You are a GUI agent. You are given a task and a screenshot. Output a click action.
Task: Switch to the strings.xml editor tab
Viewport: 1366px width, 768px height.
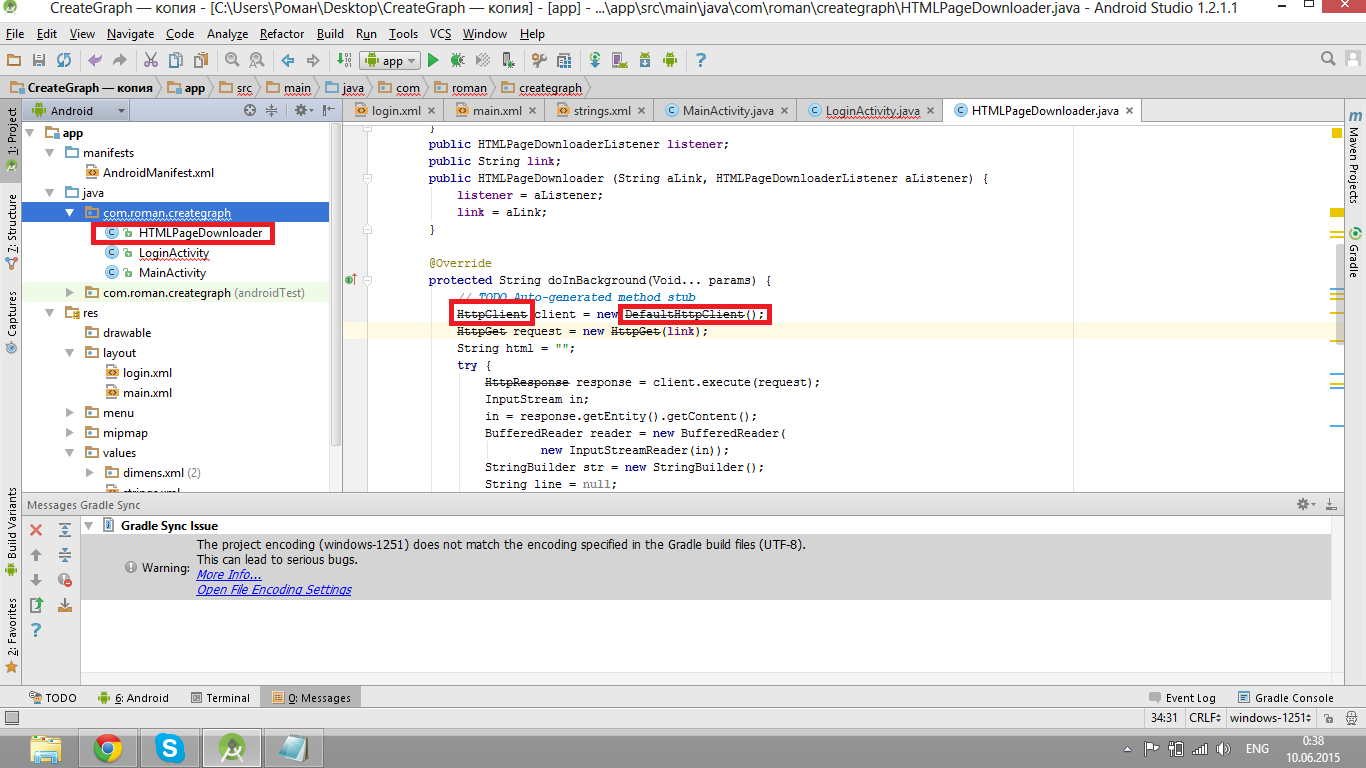coord(602,110)
